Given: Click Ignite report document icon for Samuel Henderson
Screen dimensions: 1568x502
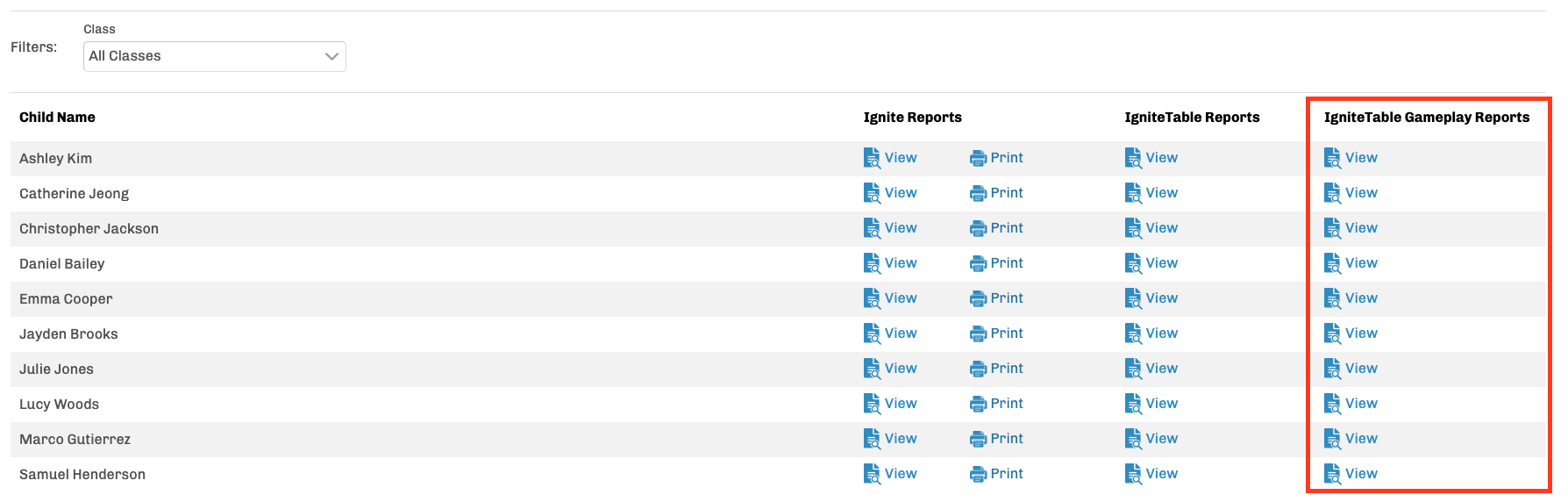Looking at the screenshot, I should [x=872, y=474].
